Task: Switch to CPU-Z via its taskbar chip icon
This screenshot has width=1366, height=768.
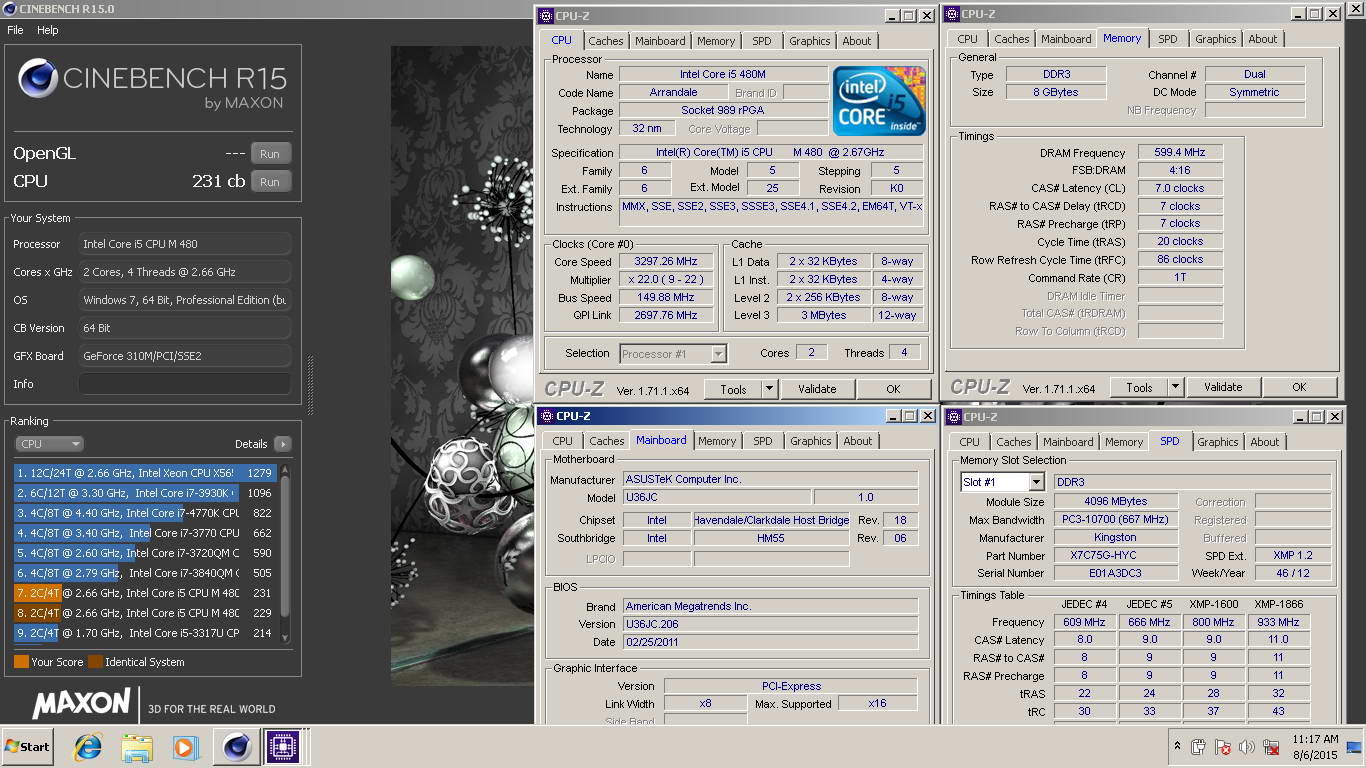Action: click(x=283, y=747)
